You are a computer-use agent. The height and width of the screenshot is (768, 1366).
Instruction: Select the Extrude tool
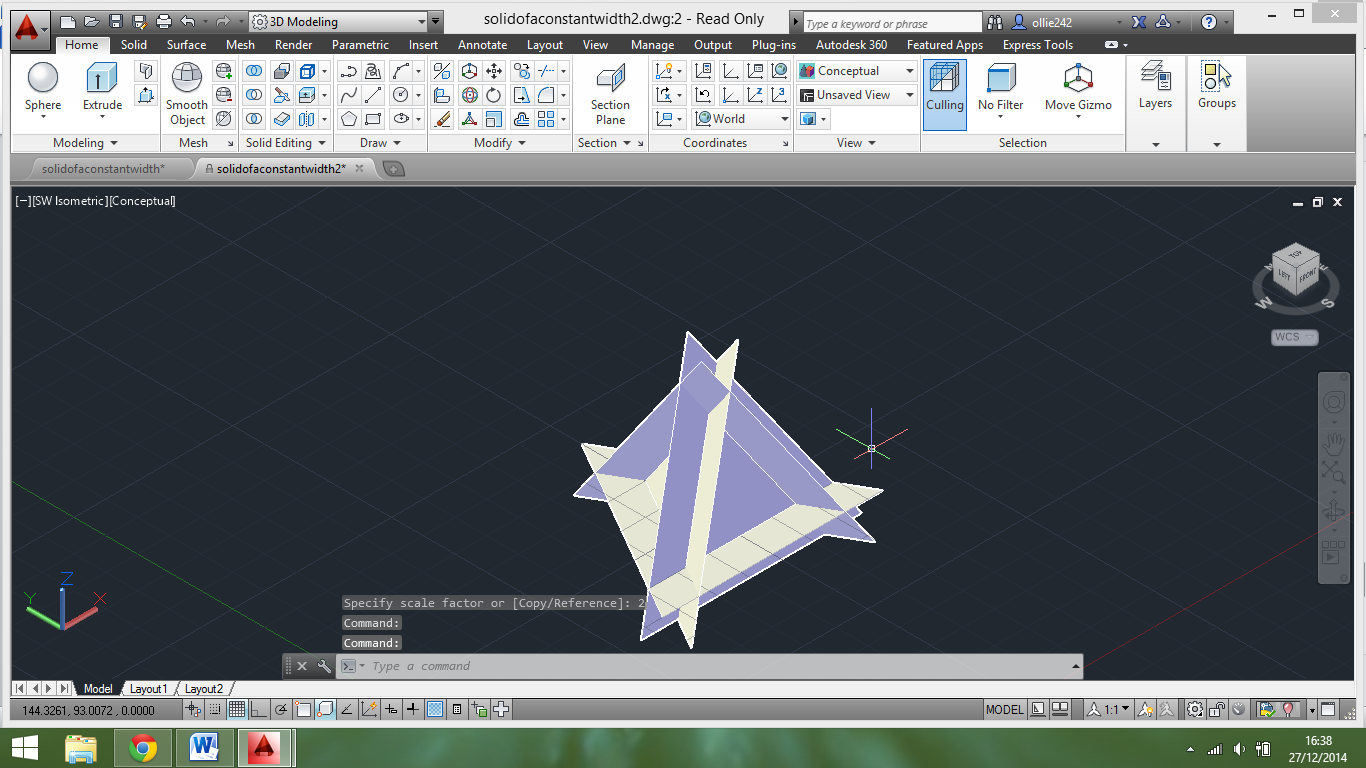102,87
